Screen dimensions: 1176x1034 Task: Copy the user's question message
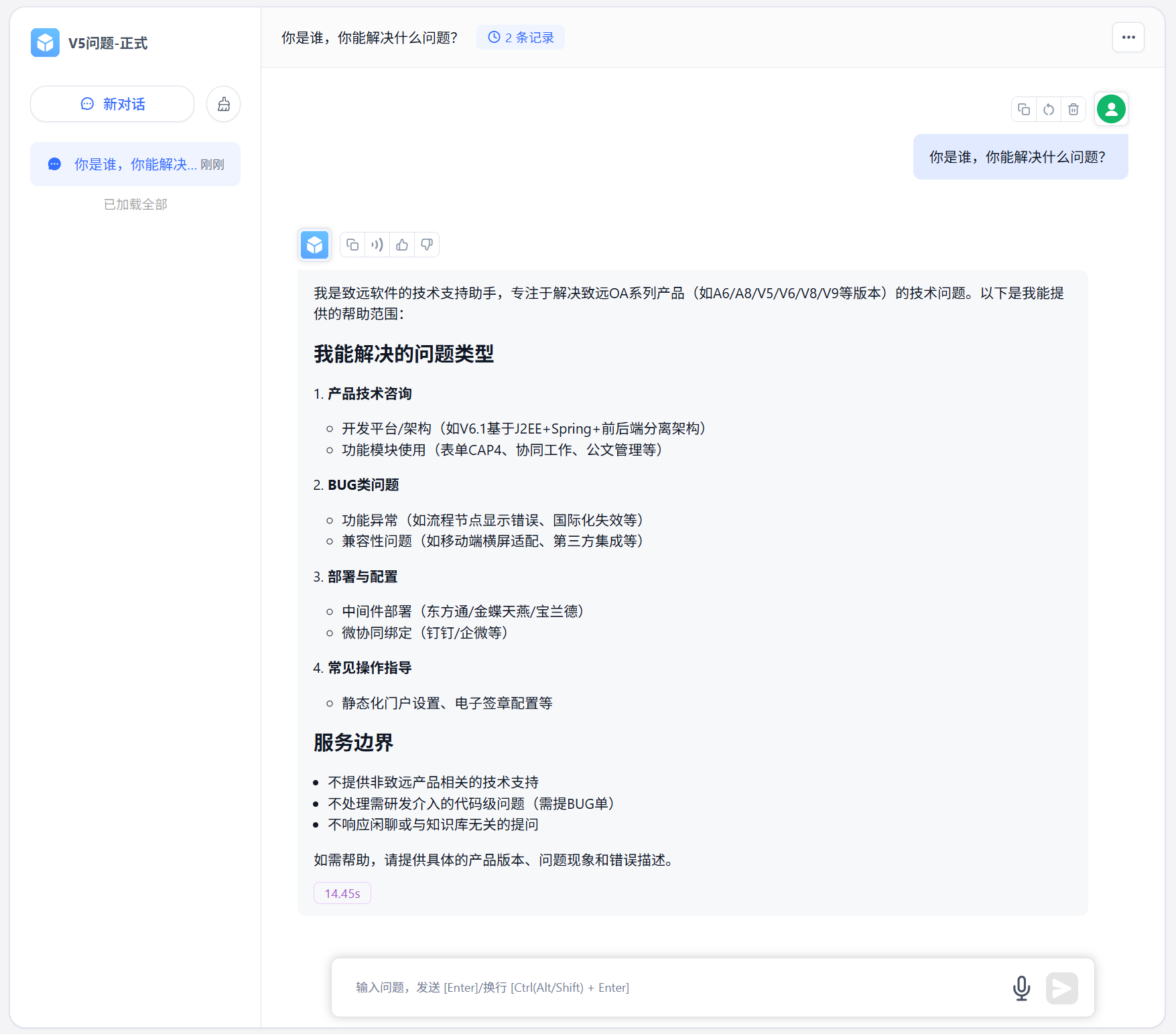point(1024,109)
